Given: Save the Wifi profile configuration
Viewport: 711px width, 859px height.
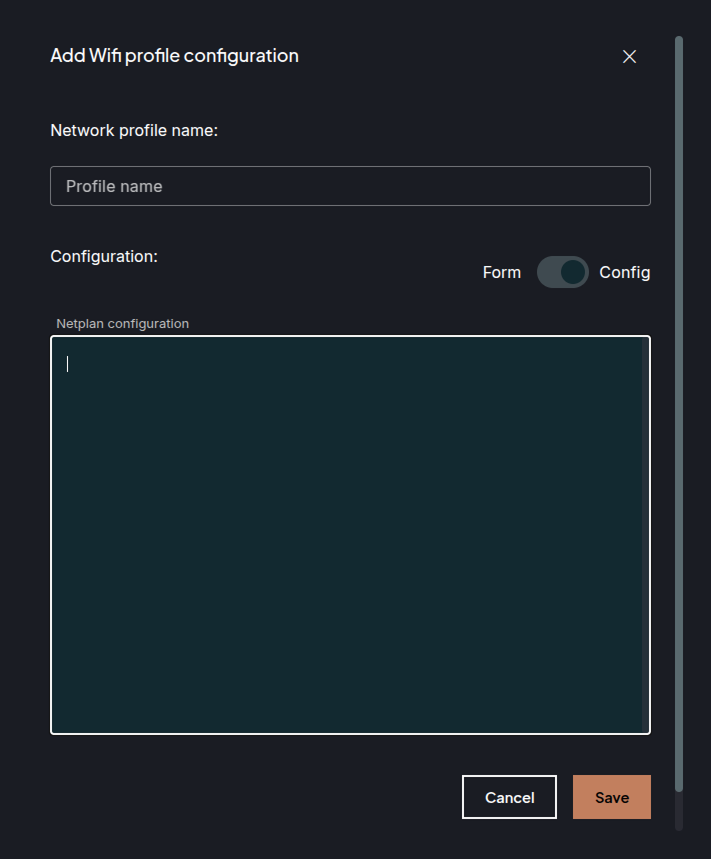Looking at the screenshot, I should click(611, 797).
